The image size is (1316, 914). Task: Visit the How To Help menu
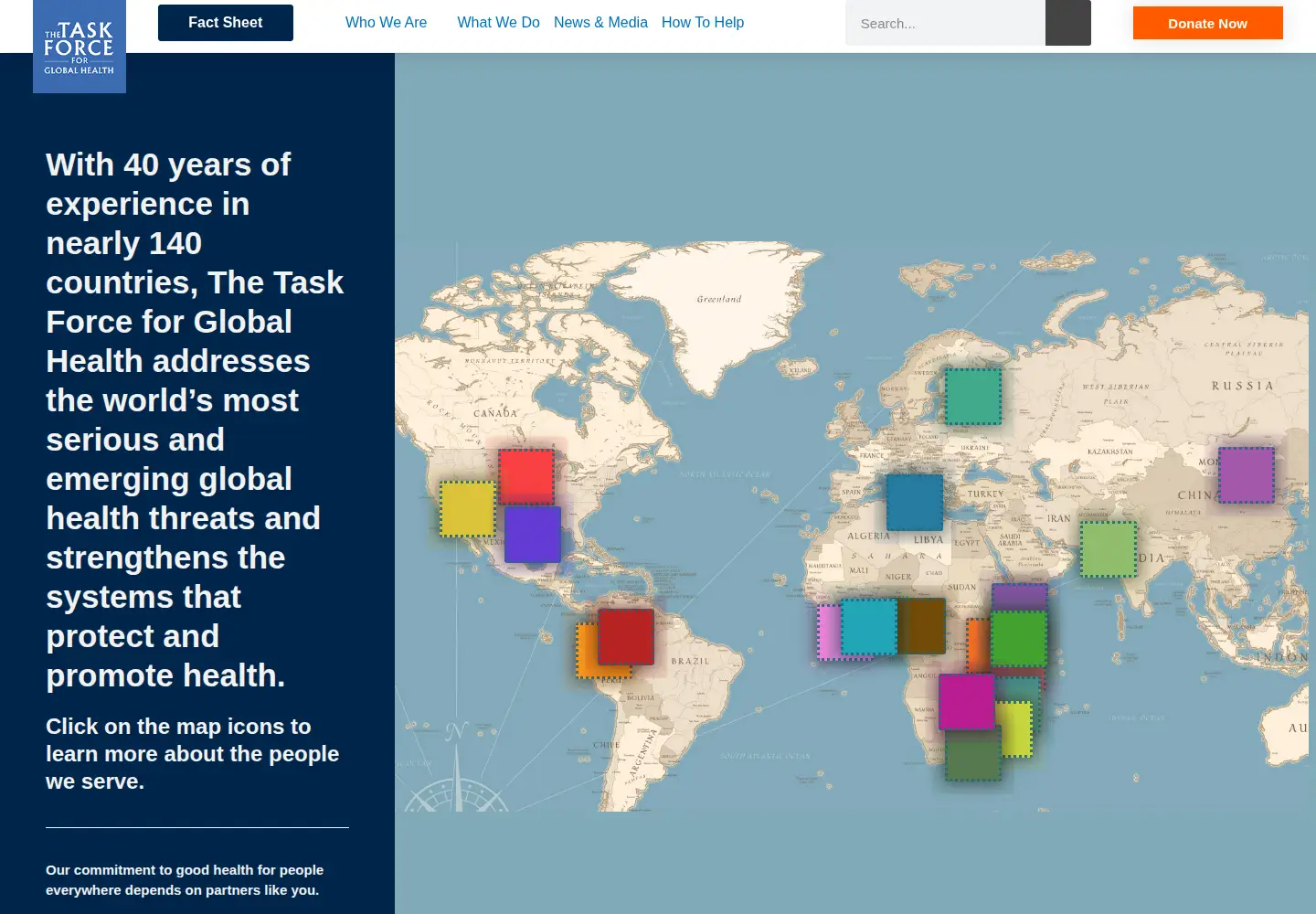click(x=703, y=23)
